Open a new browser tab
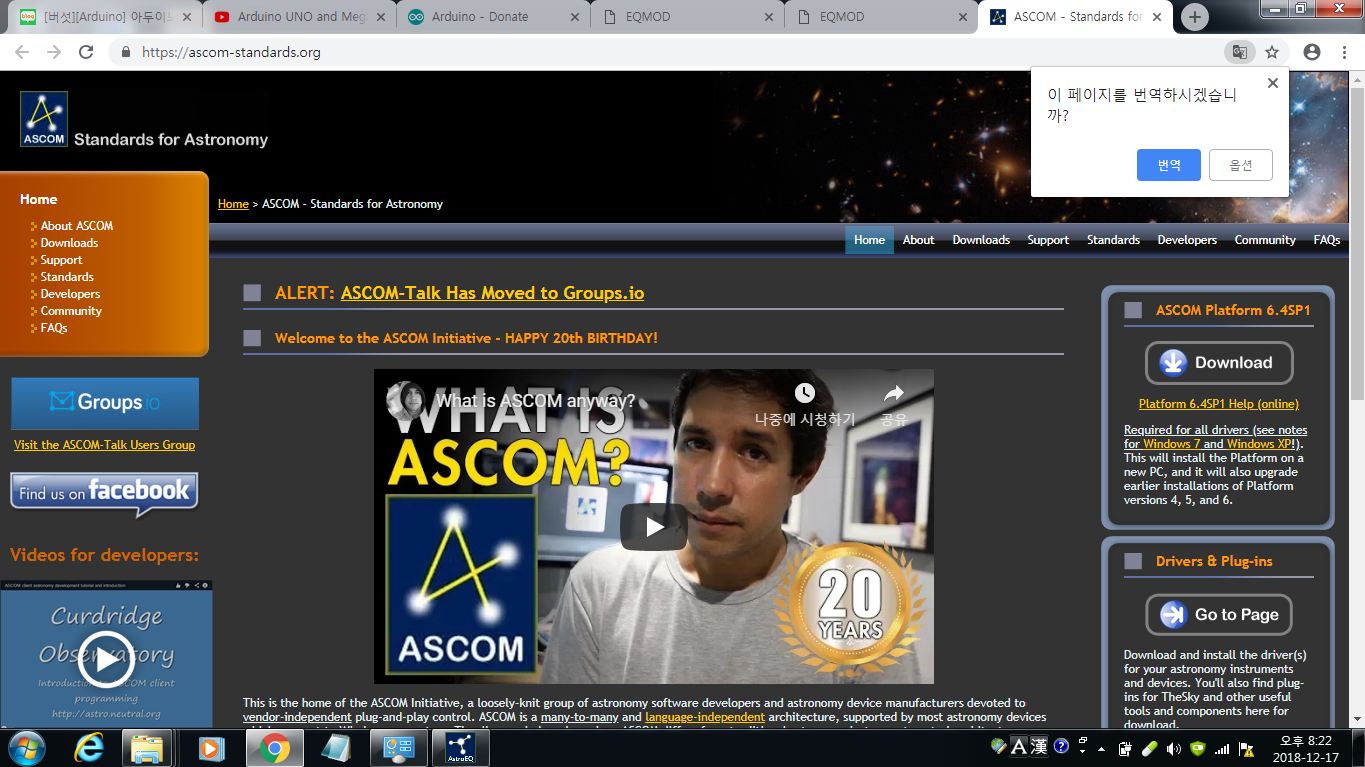This screenshot has width=1365, height=767. [x=1194, y=17]
